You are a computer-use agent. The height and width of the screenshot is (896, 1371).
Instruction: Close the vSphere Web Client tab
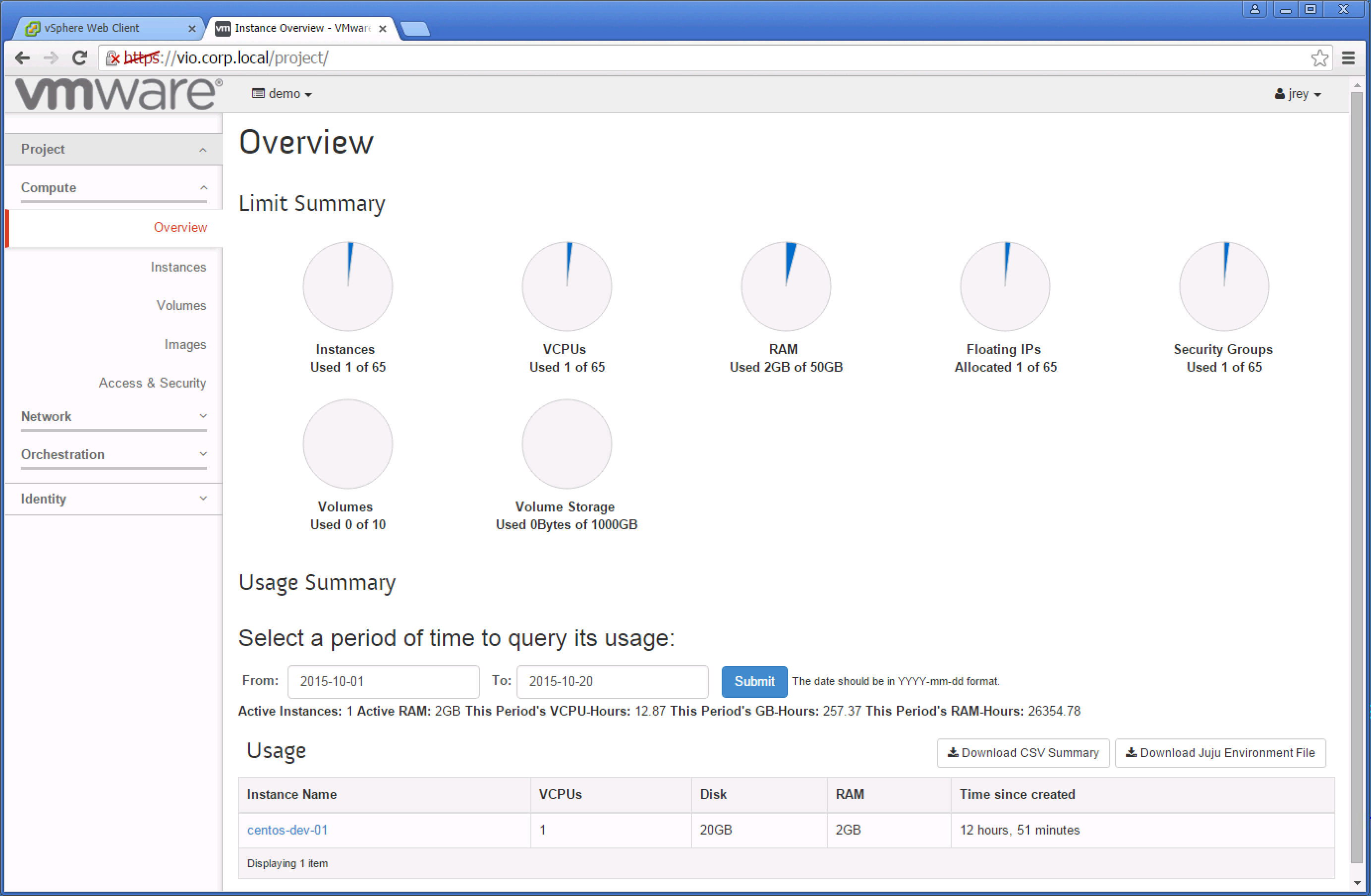pyautogui.click(x=192, y=28)
